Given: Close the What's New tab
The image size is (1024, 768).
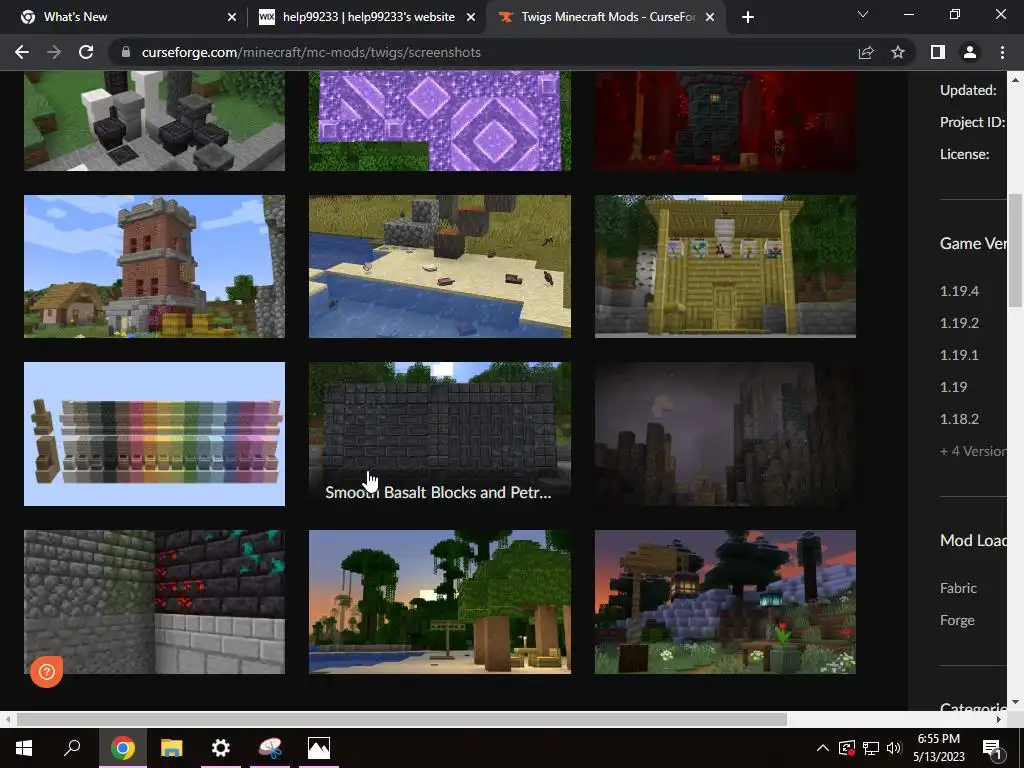Looking at the screenshot, I should click(x=232, y=17).
